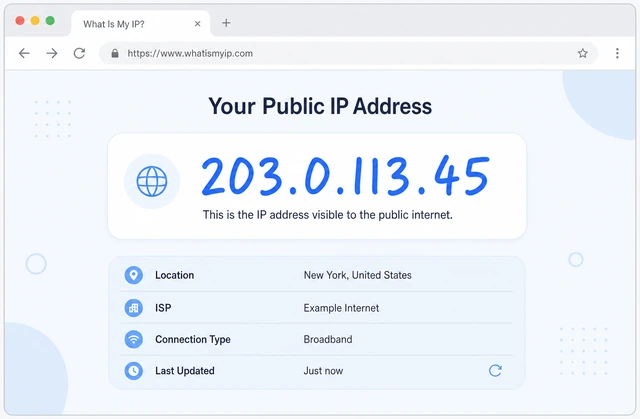Open the browser three-dot menu

[617, 53]
